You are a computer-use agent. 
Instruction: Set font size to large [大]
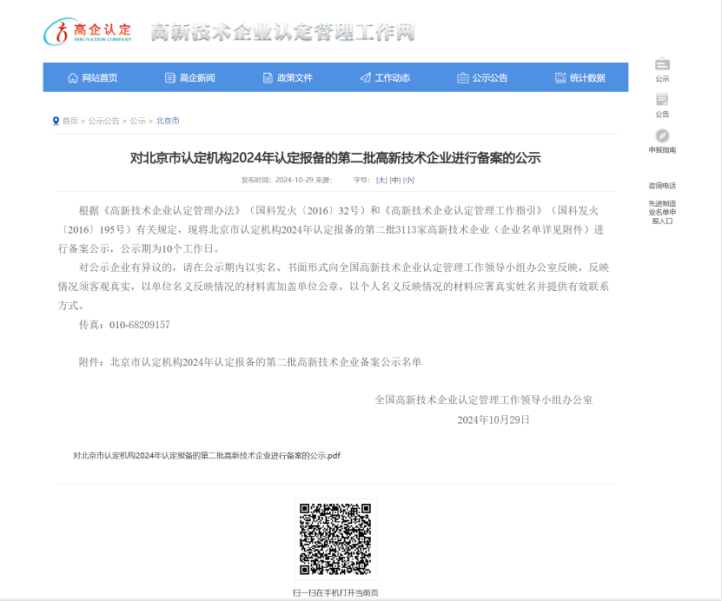(x=381, y=180)
